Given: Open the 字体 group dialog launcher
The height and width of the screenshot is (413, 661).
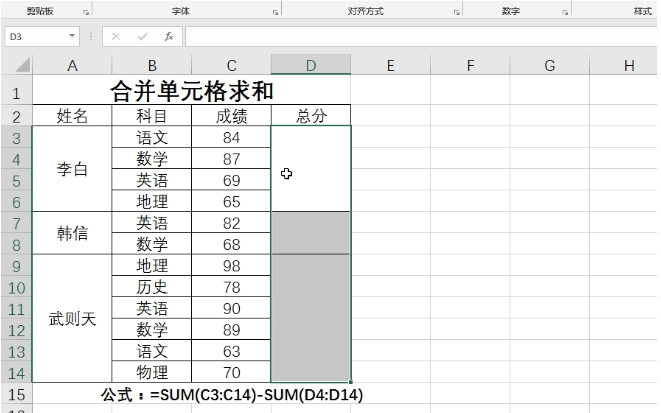Looking at the screenshot, I should 275,12.
